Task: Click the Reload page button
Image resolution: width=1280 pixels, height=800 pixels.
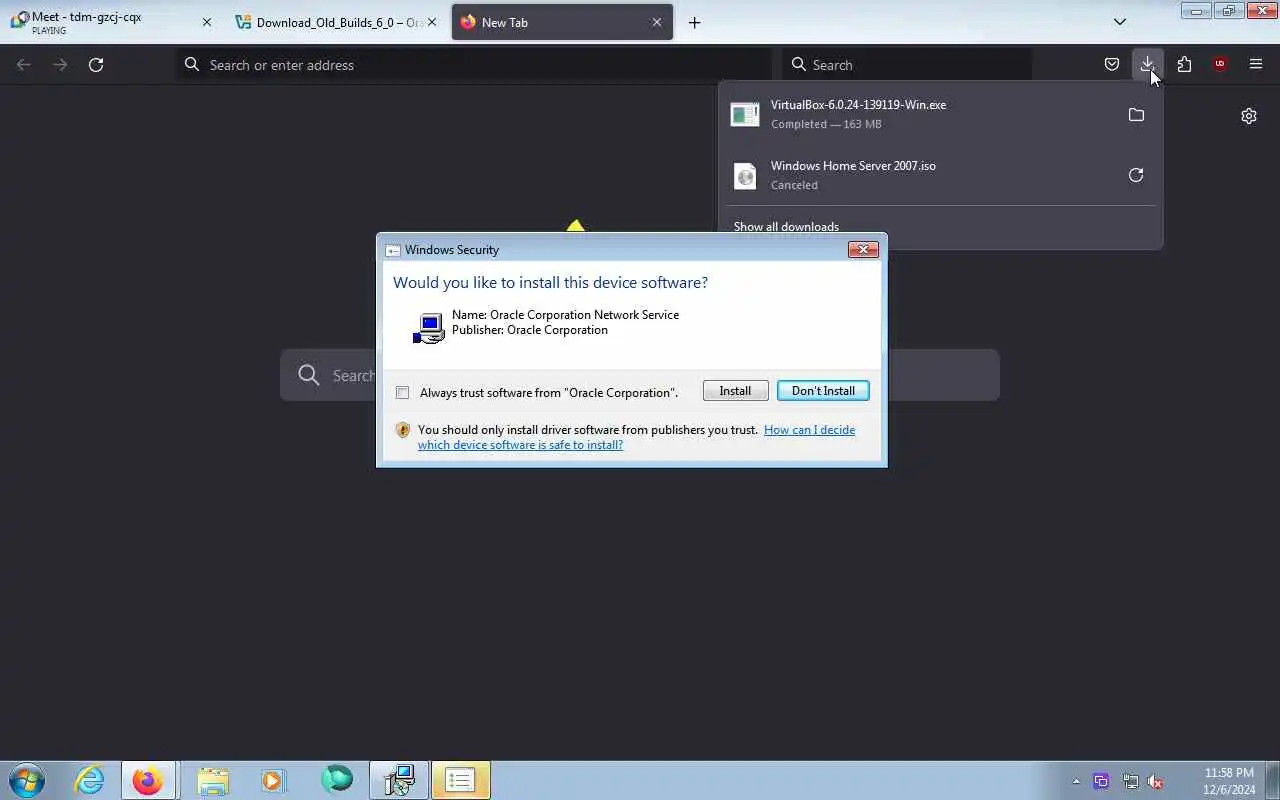Action: click(x=96, y=64)
